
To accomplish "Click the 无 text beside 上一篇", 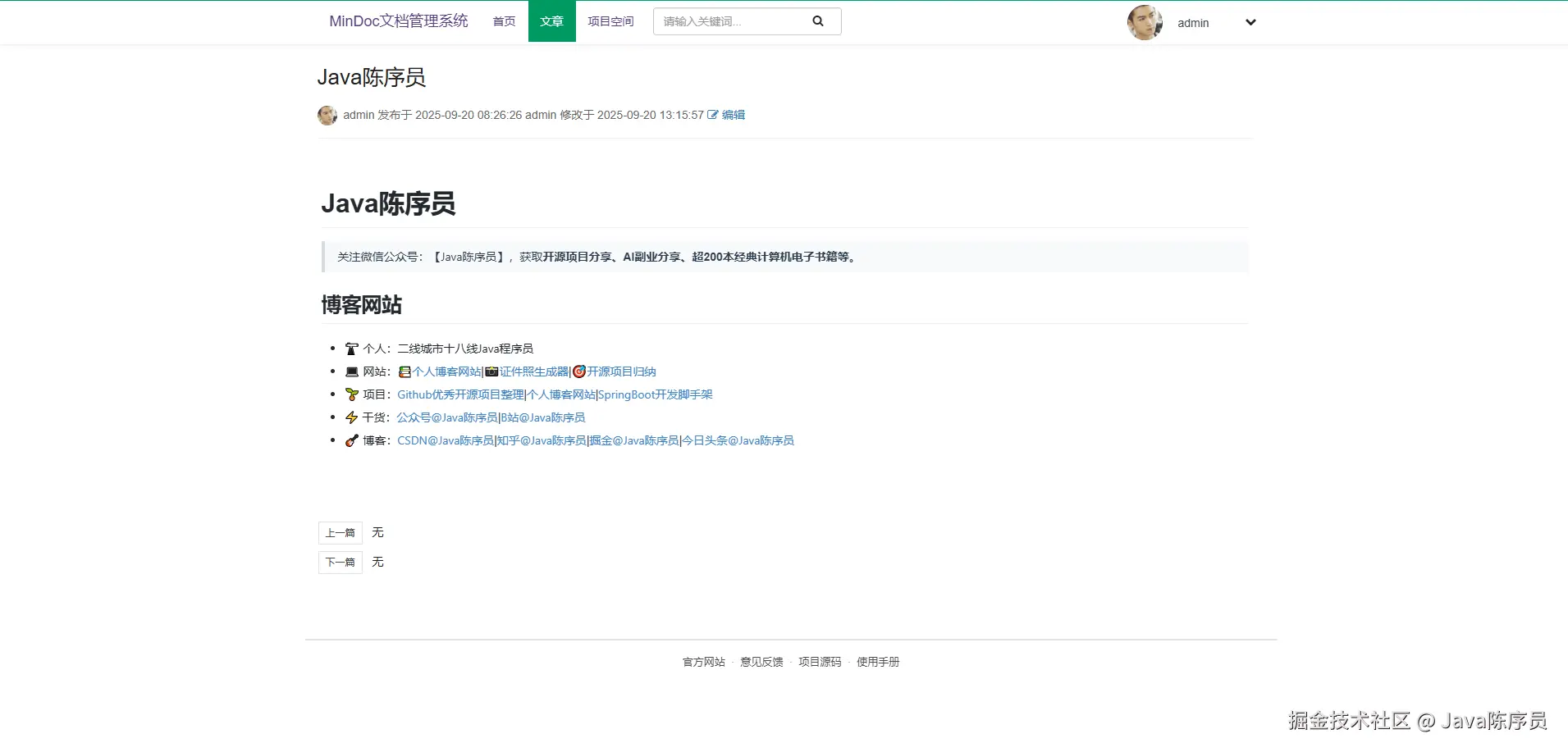I will tap(377, 533).
